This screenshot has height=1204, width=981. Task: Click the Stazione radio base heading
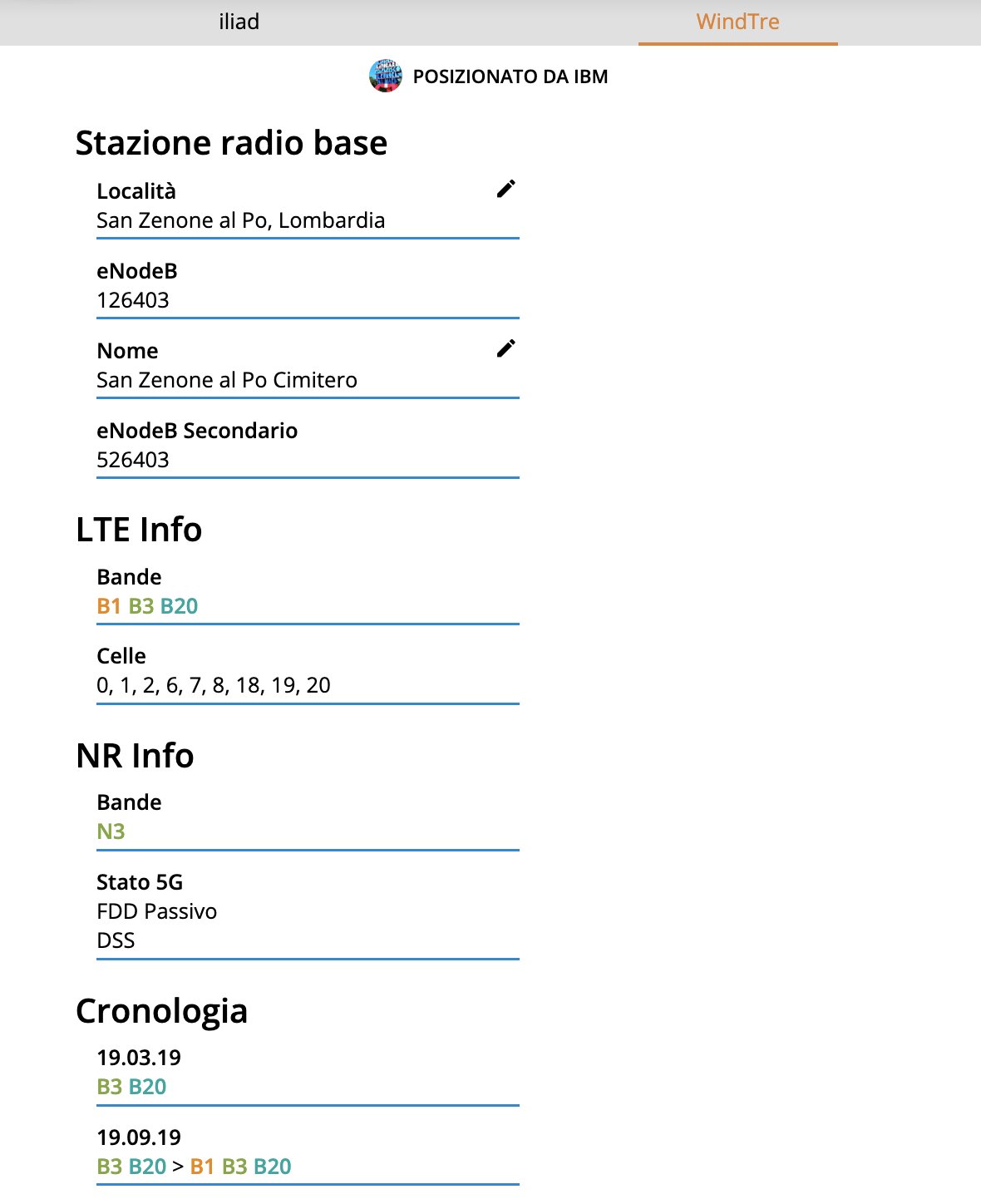(x=231, y=143)
